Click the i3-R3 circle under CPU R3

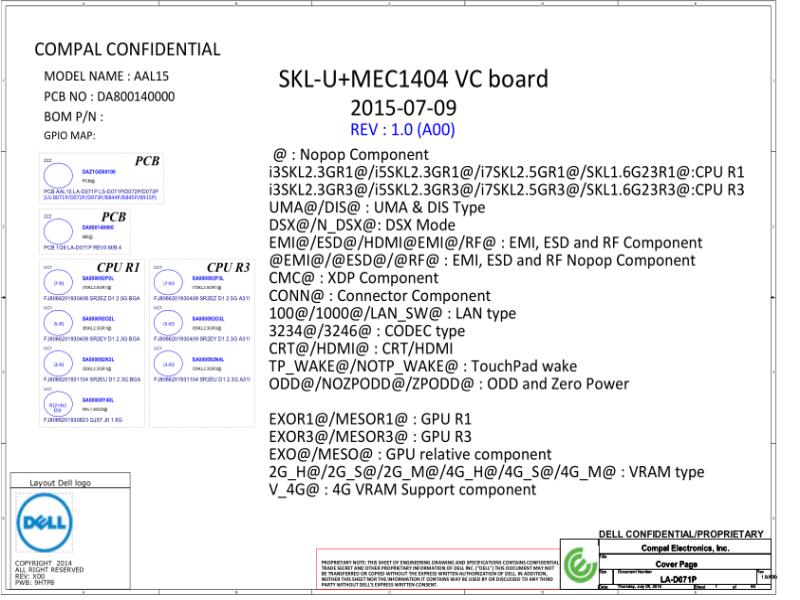(x=168, y=364)
